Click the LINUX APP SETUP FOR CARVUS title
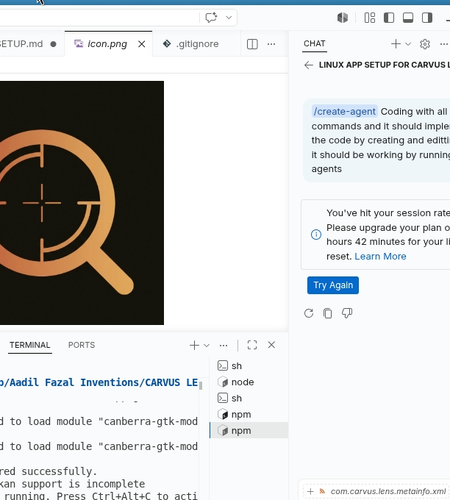 [x=384, y=65]
